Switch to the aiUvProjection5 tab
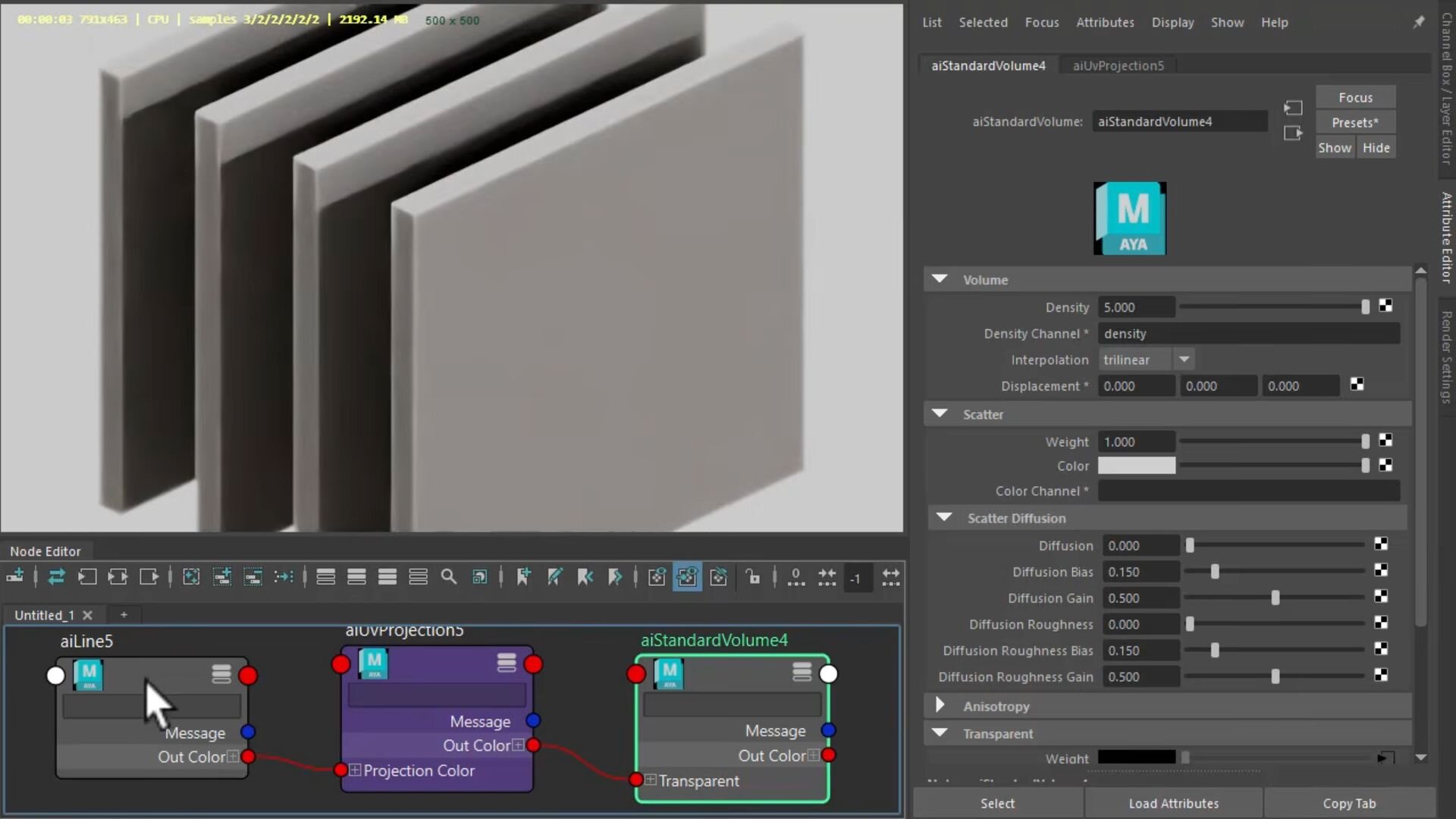 1118,65
